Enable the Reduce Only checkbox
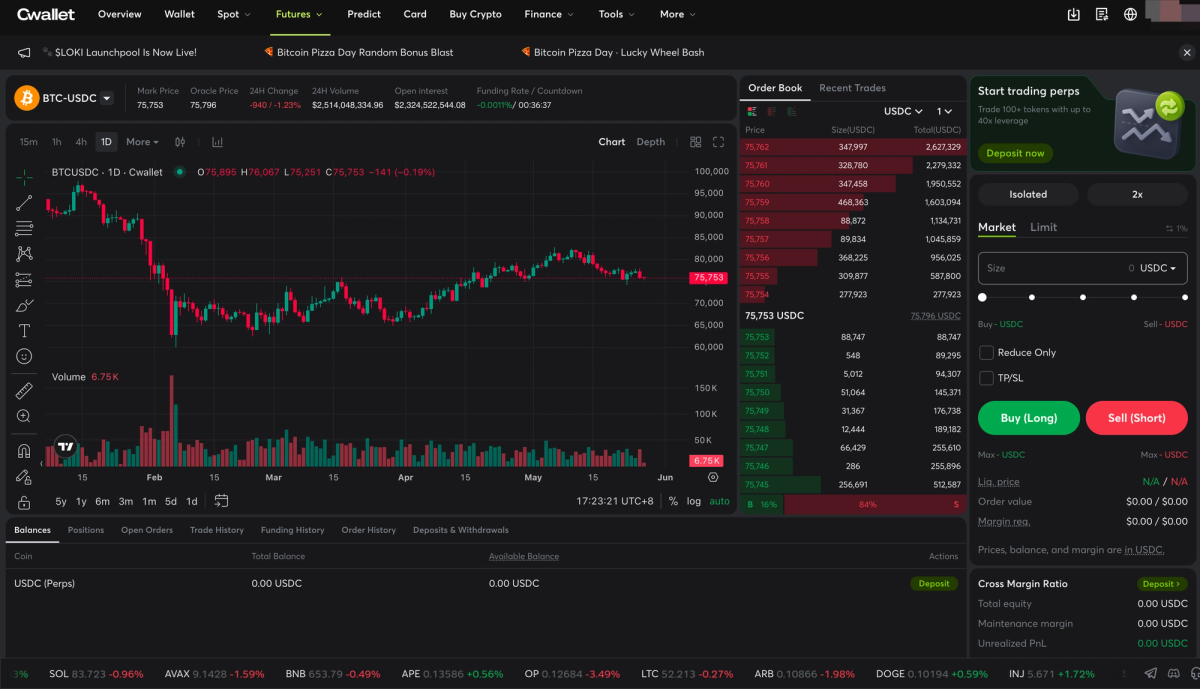 986,353
